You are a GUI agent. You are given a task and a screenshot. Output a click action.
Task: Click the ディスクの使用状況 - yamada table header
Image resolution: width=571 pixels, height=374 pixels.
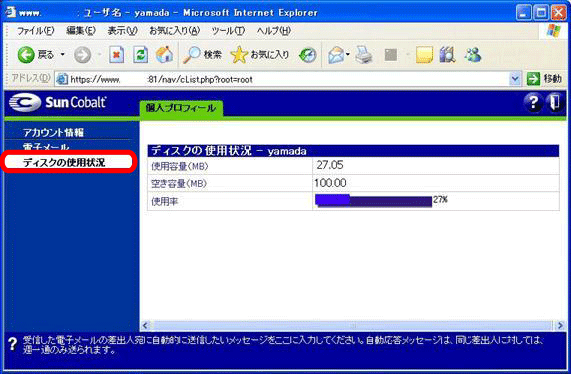pos(353,151)
